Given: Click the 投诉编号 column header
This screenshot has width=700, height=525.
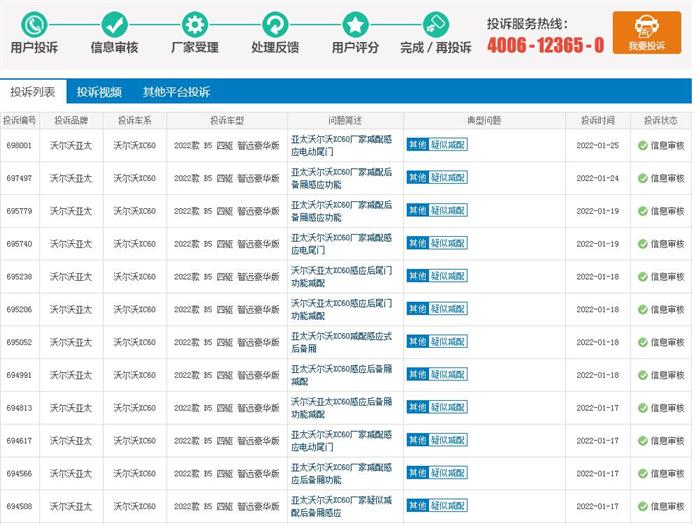Looking at the screenshot, I should (x=20, y=121).
